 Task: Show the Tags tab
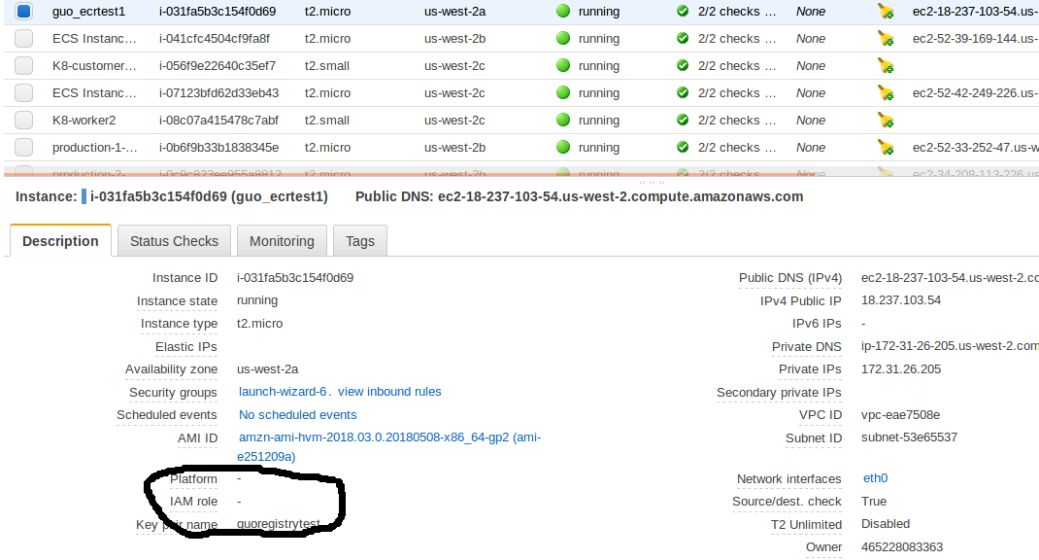360,241
